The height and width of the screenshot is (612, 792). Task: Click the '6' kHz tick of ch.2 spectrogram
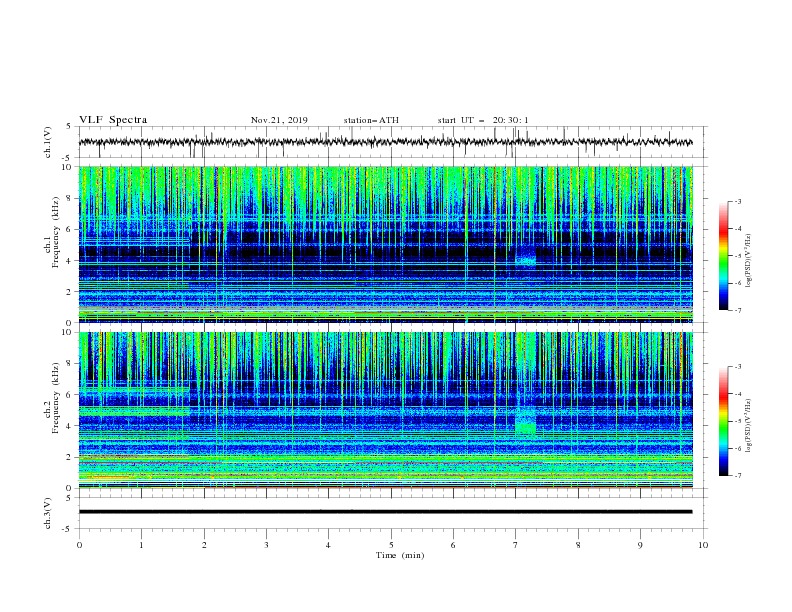(69, 394)
